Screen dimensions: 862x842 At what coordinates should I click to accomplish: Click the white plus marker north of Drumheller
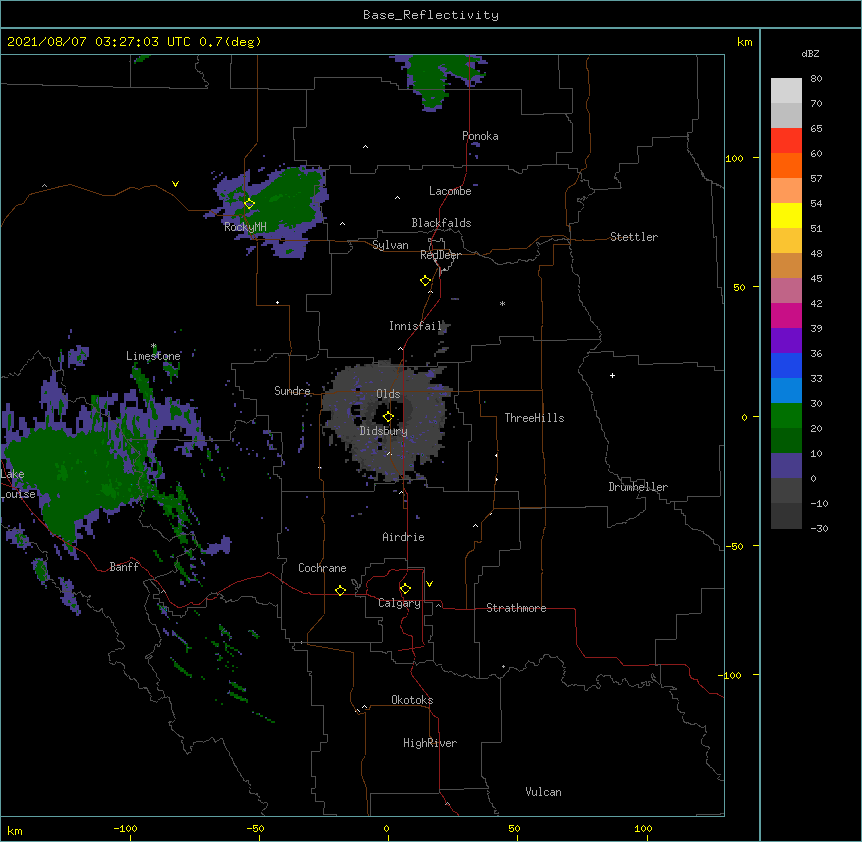(x=612, y=375)
